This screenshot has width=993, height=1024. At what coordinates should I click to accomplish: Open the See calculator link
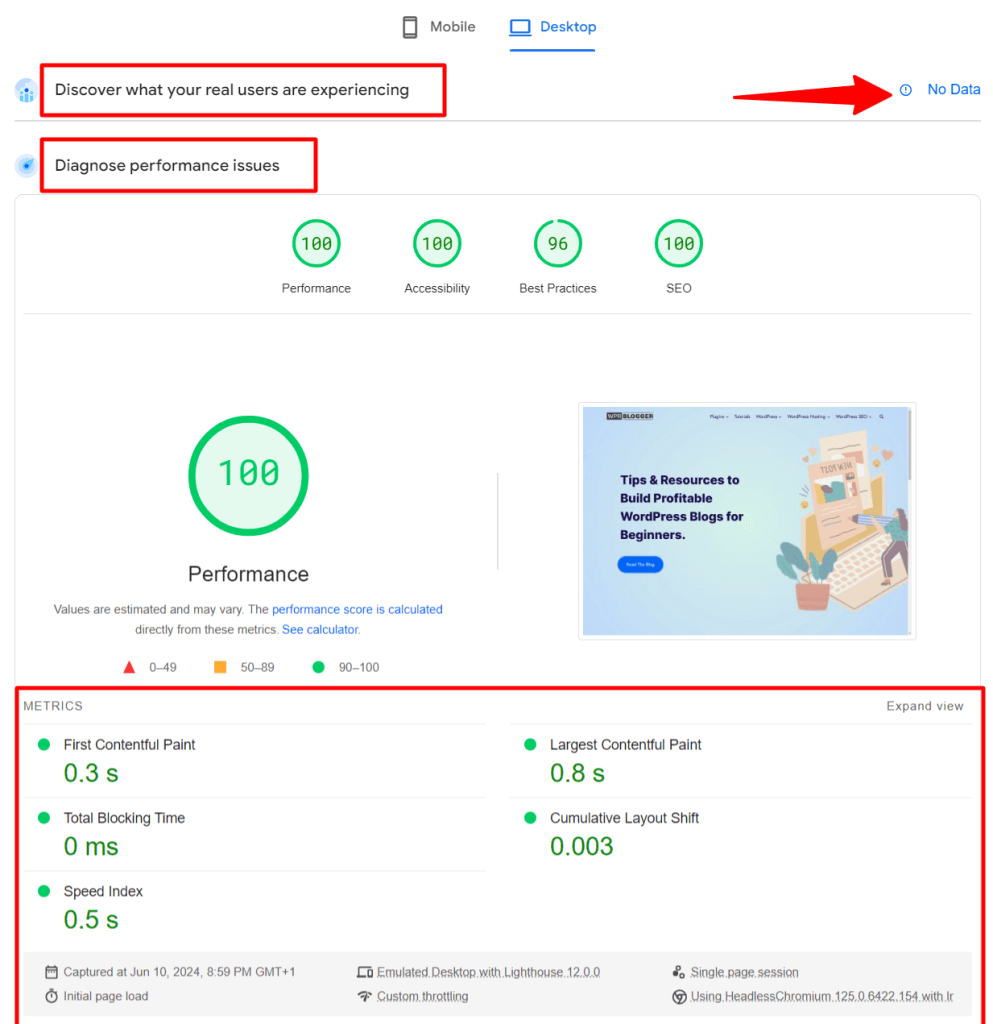click(320, 630)
